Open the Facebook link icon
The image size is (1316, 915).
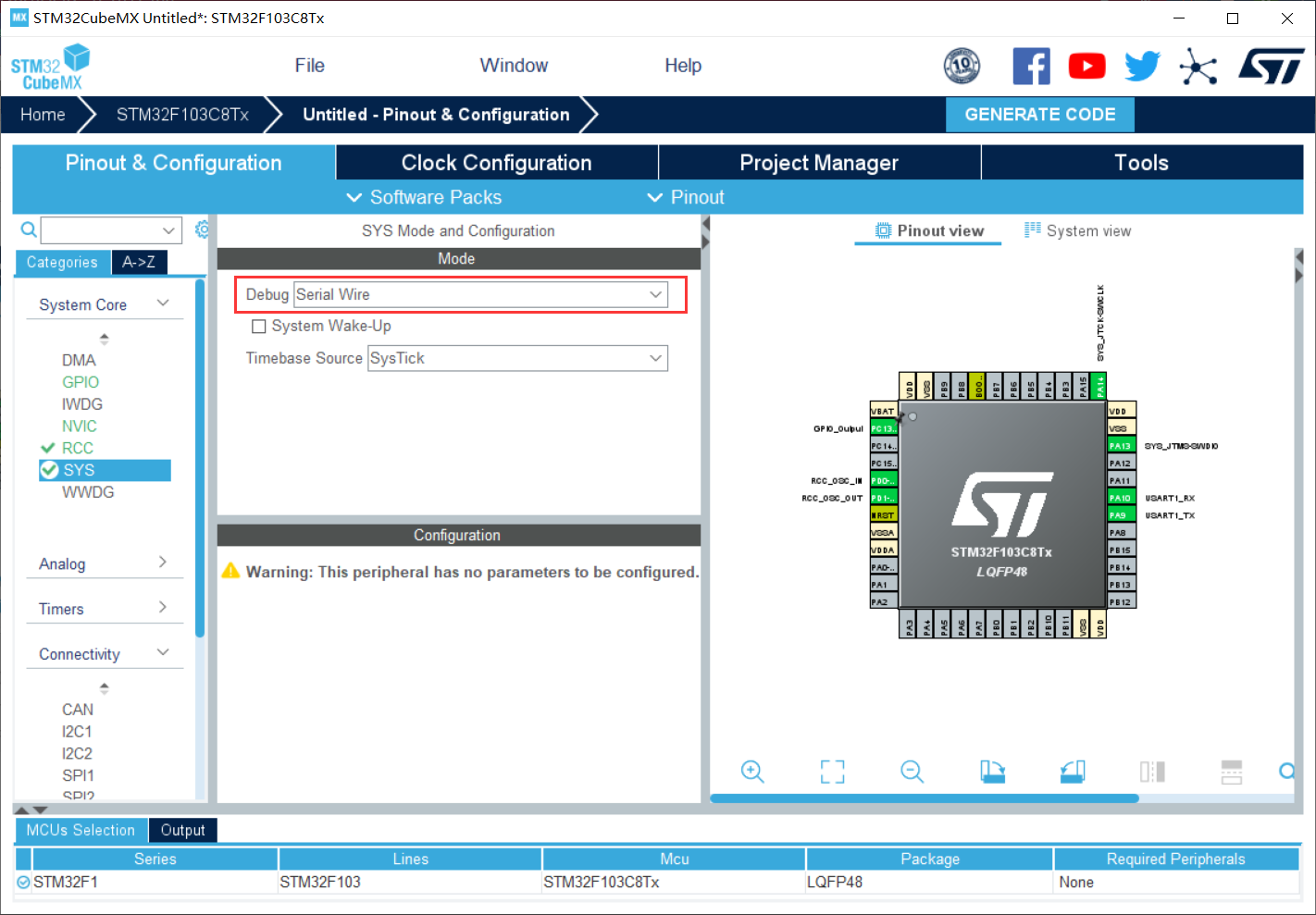pos(1031,67)
